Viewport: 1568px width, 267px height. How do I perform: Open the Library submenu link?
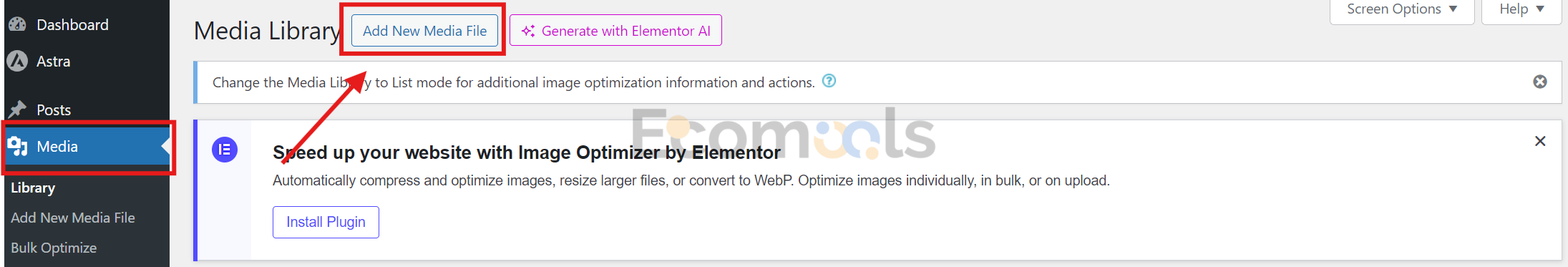pyautogui.click(x=33, y=188)
